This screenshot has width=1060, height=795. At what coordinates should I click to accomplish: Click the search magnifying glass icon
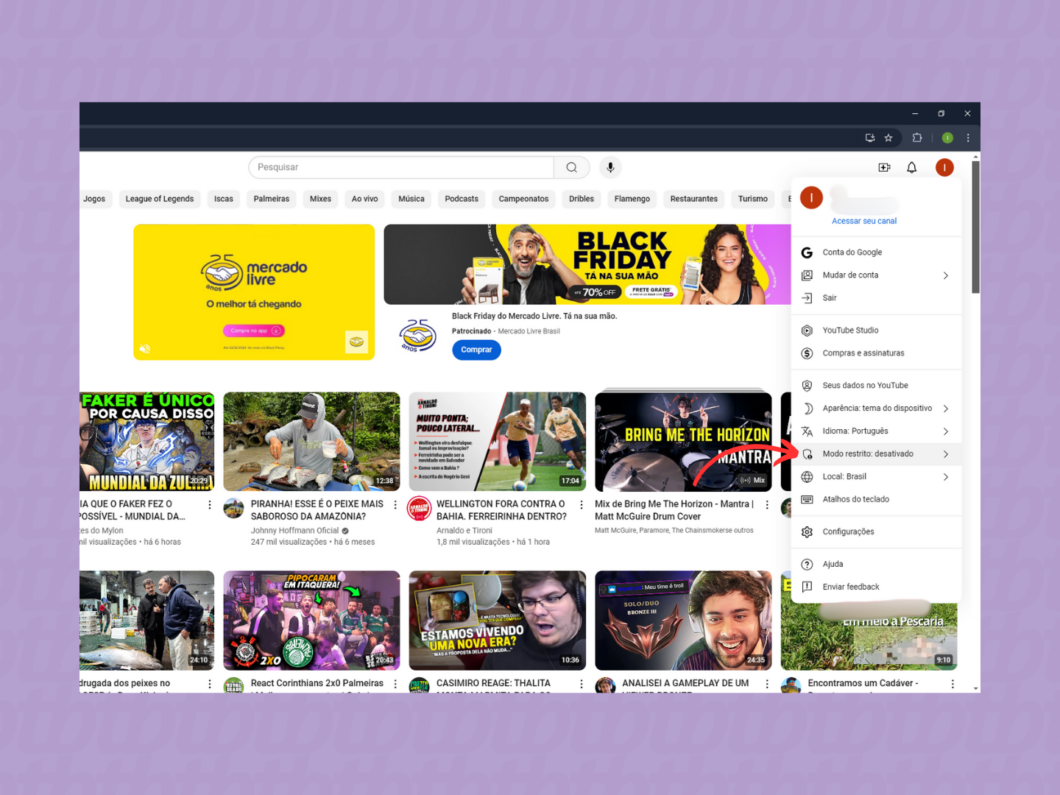pyautogui.click(x=571, y=167)
